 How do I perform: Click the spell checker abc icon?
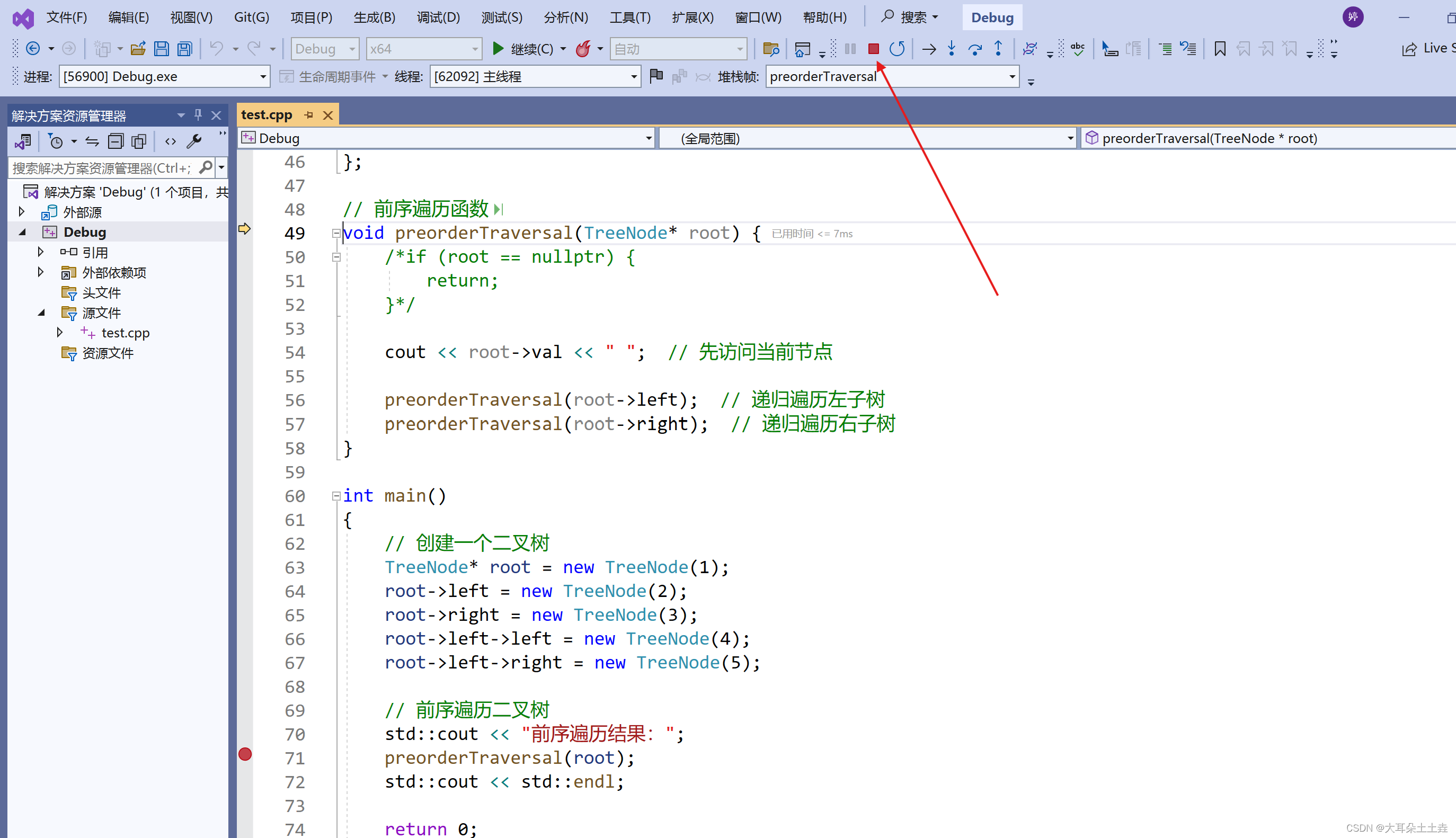click(1078, 49)
